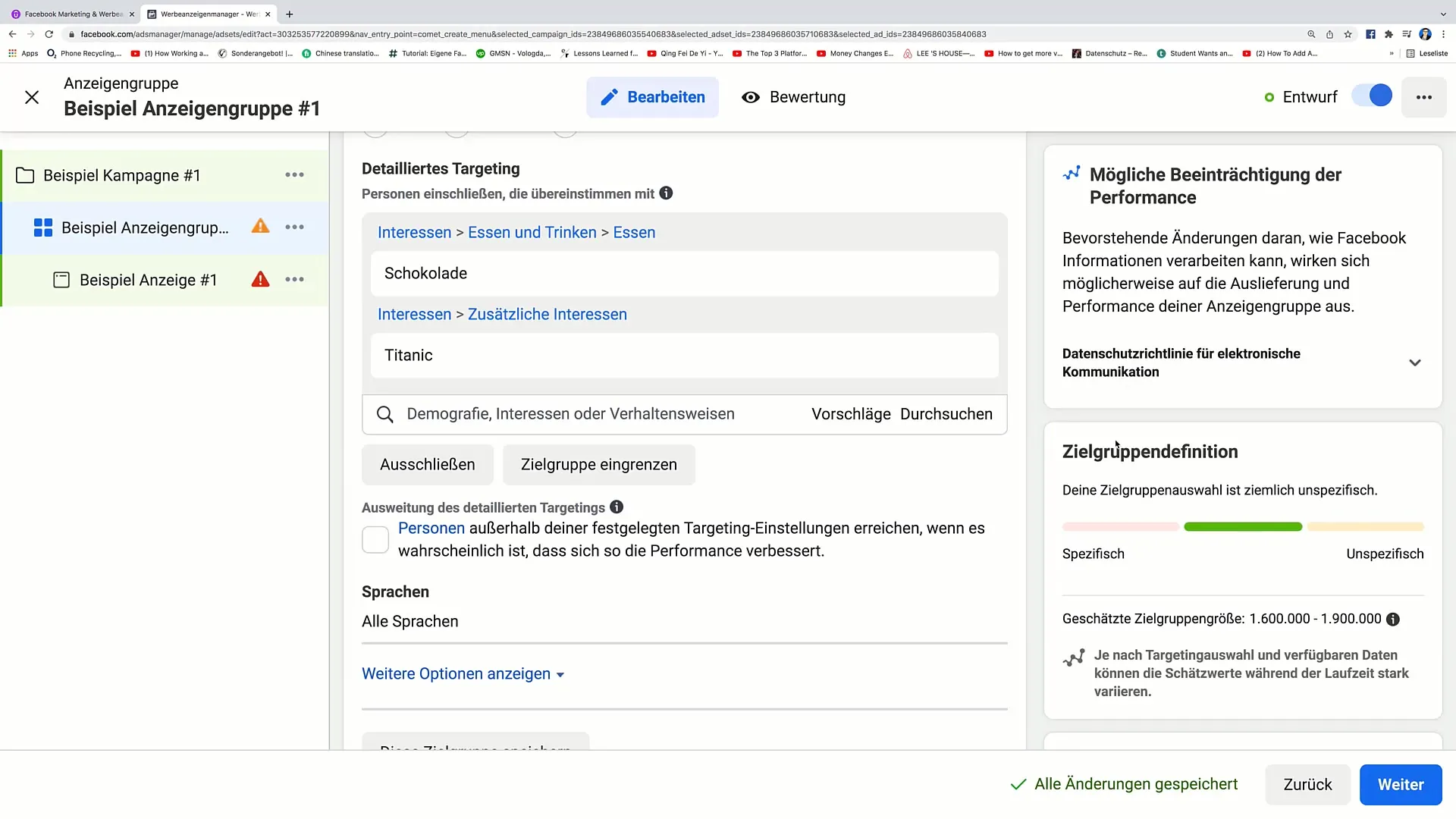Click the Bewertung (Review) eye icon
This screenshot has width=1456, height=819.
click(751, 97)
